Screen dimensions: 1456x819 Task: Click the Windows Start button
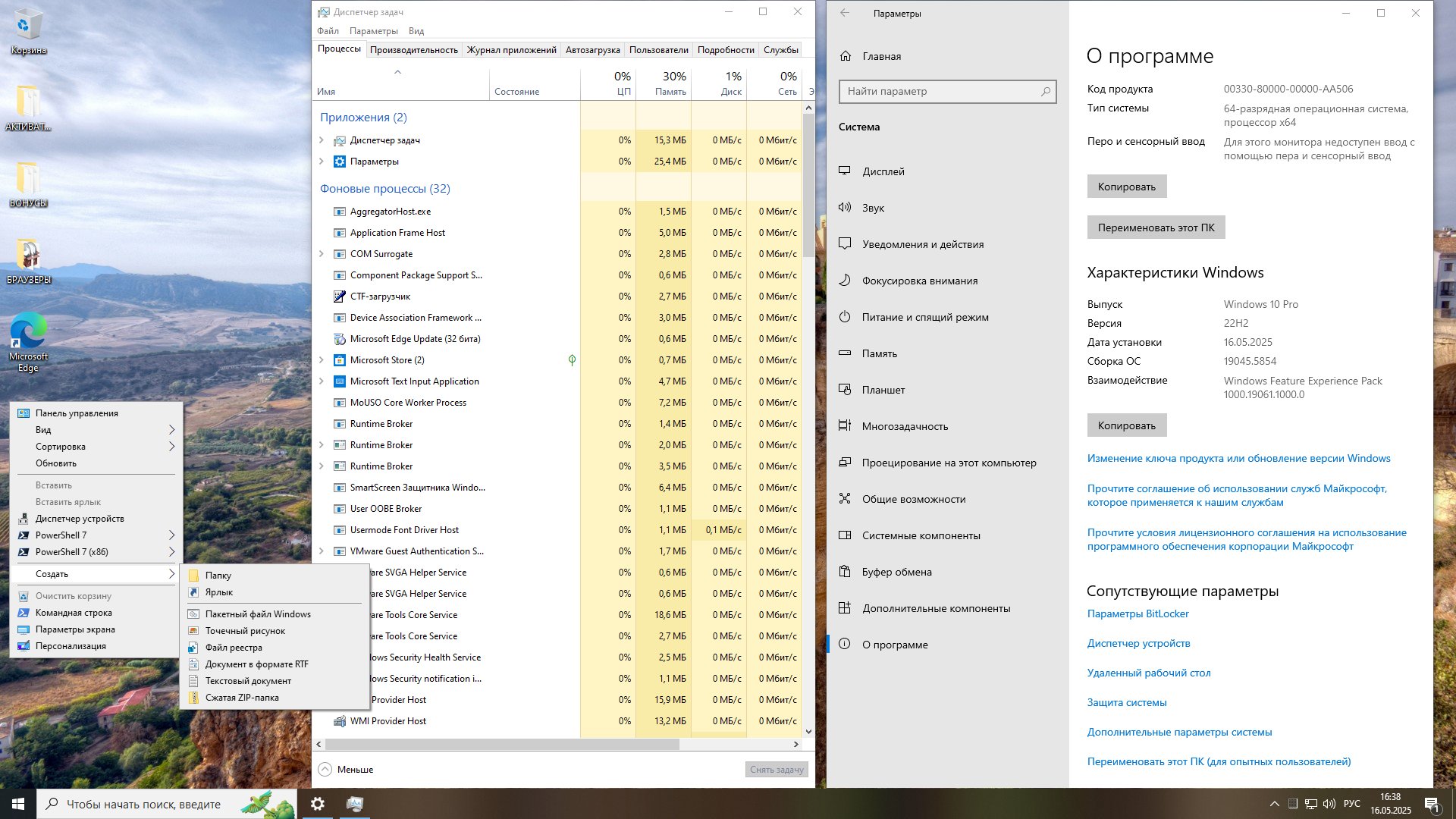click(18, 804)
